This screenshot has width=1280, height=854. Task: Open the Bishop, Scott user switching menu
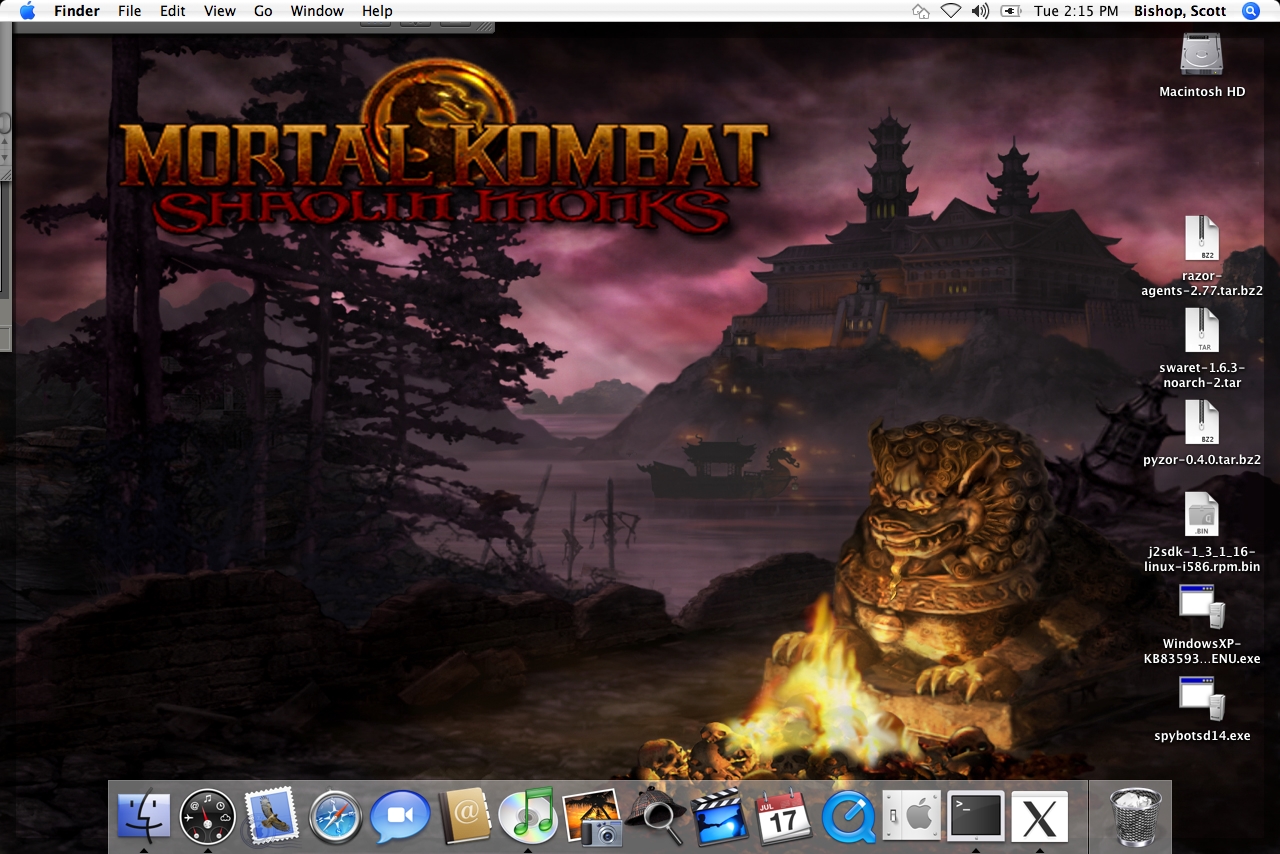point(1182,11)
